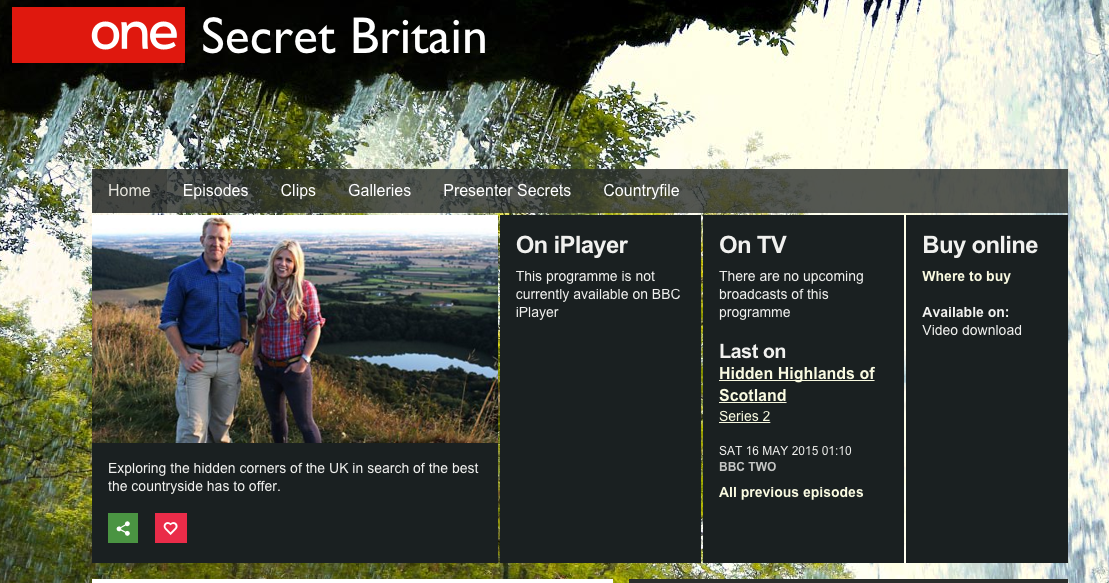Click the green share icon

click(x=123, y=528)
